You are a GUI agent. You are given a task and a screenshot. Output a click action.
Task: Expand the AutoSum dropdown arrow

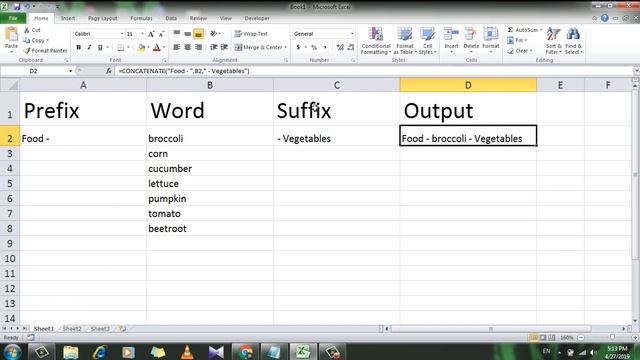(541, 30)
